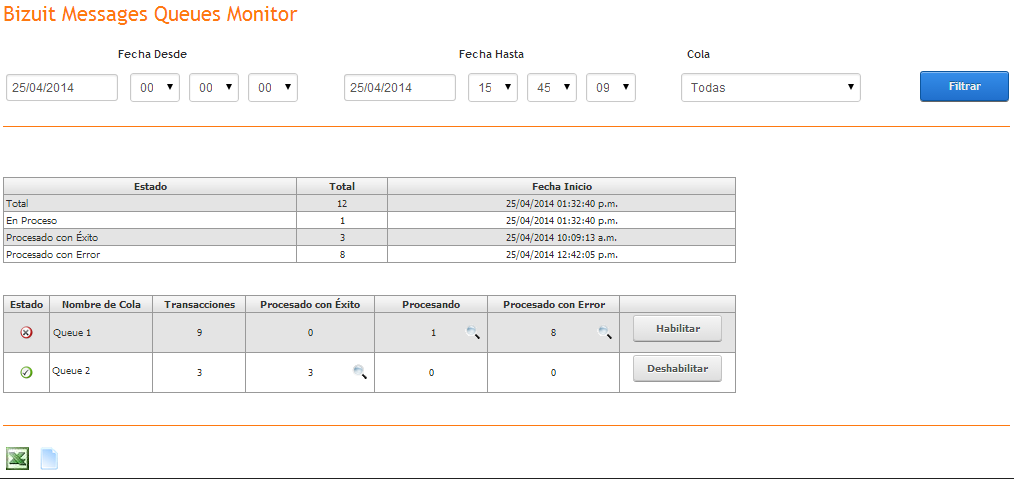Viewport: 1014px width, 479px height.
Task: Select the Procesado con Éxito summary row
Action: pyautogui.click(x=369, y=237)
